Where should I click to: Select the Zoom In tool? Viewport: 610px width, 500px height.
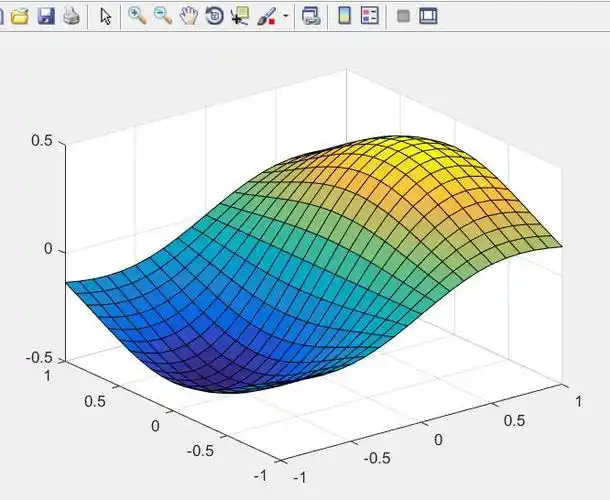(137, 17)
